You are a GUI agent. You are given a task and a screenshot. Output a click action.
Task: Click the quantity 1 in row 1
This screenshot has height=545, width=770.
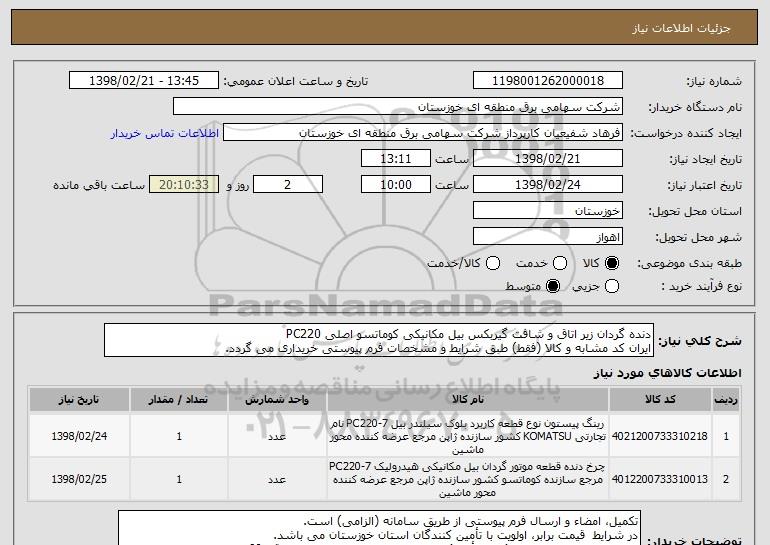179,436
